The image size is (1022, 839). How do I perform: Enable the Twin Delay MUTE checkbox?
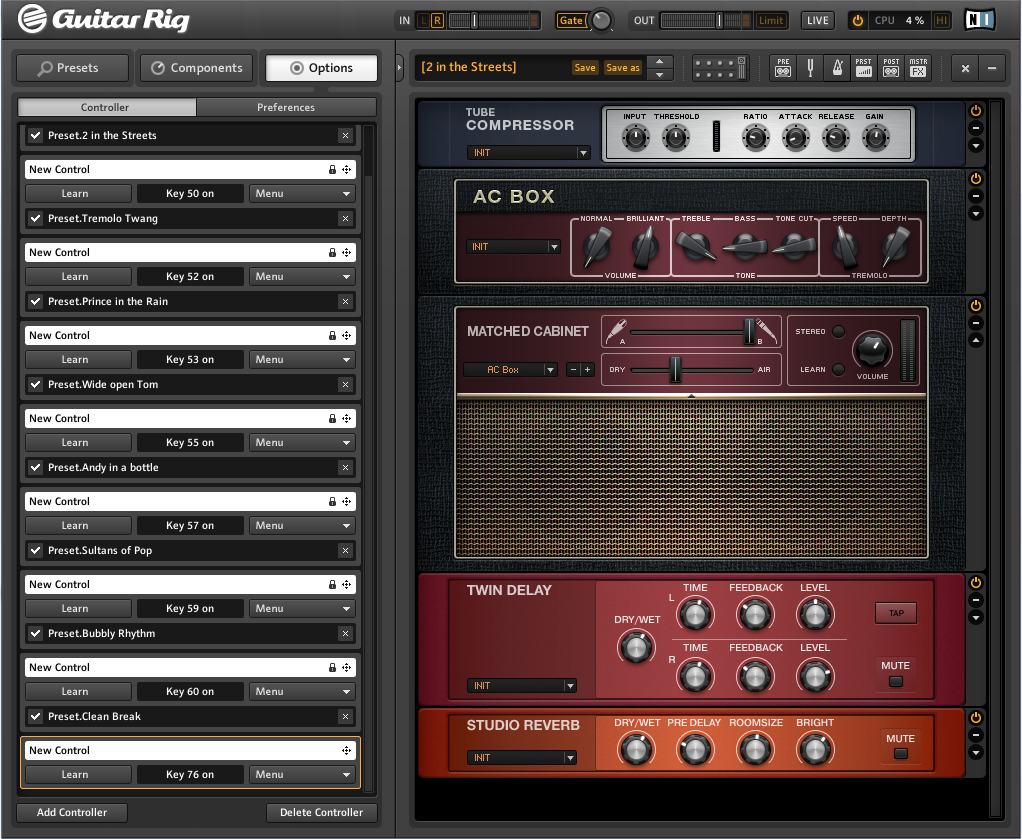tap(896, 682)
